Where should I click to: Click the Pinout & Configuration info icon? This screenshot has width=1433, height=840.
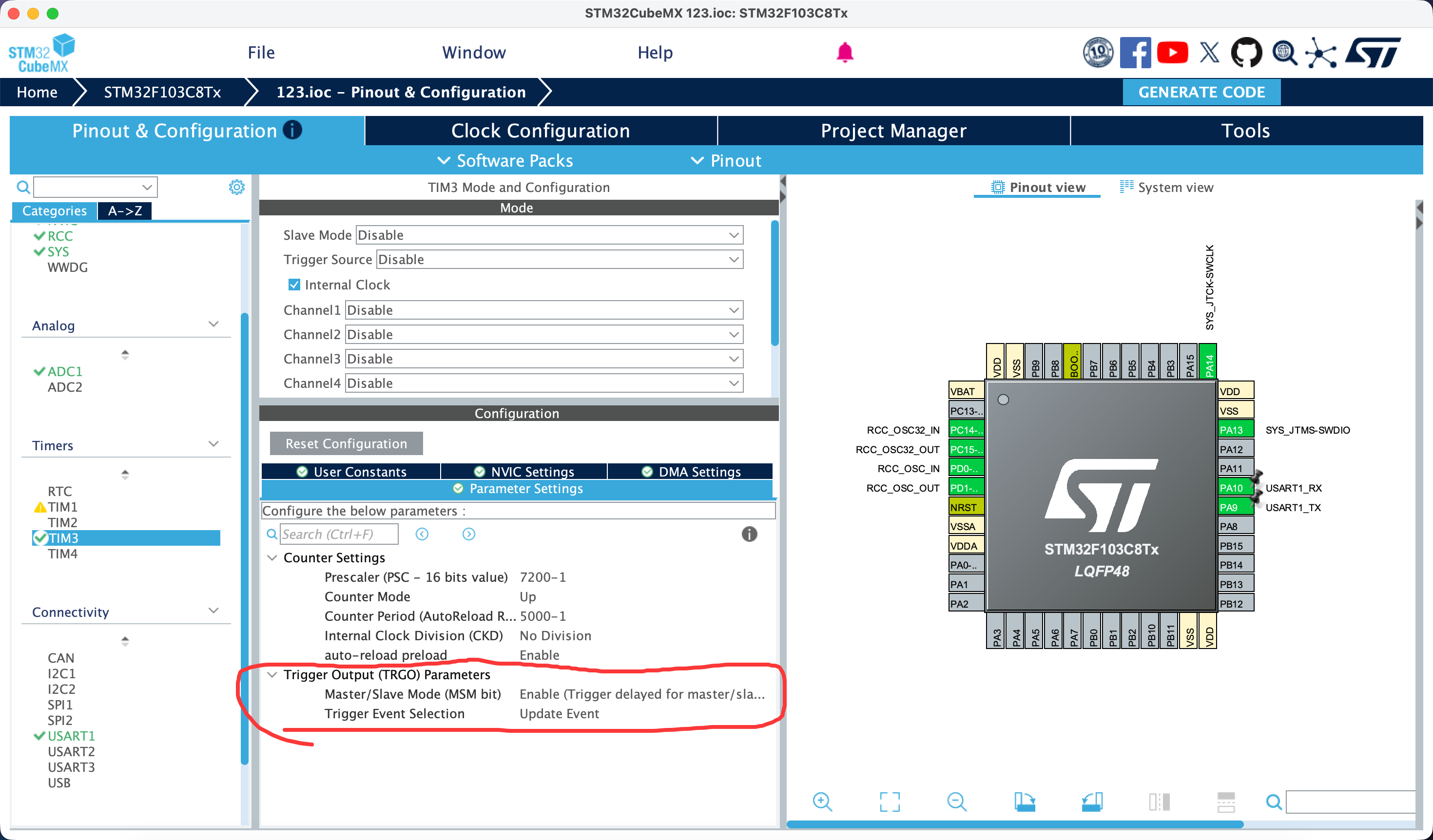coord(292,130)
